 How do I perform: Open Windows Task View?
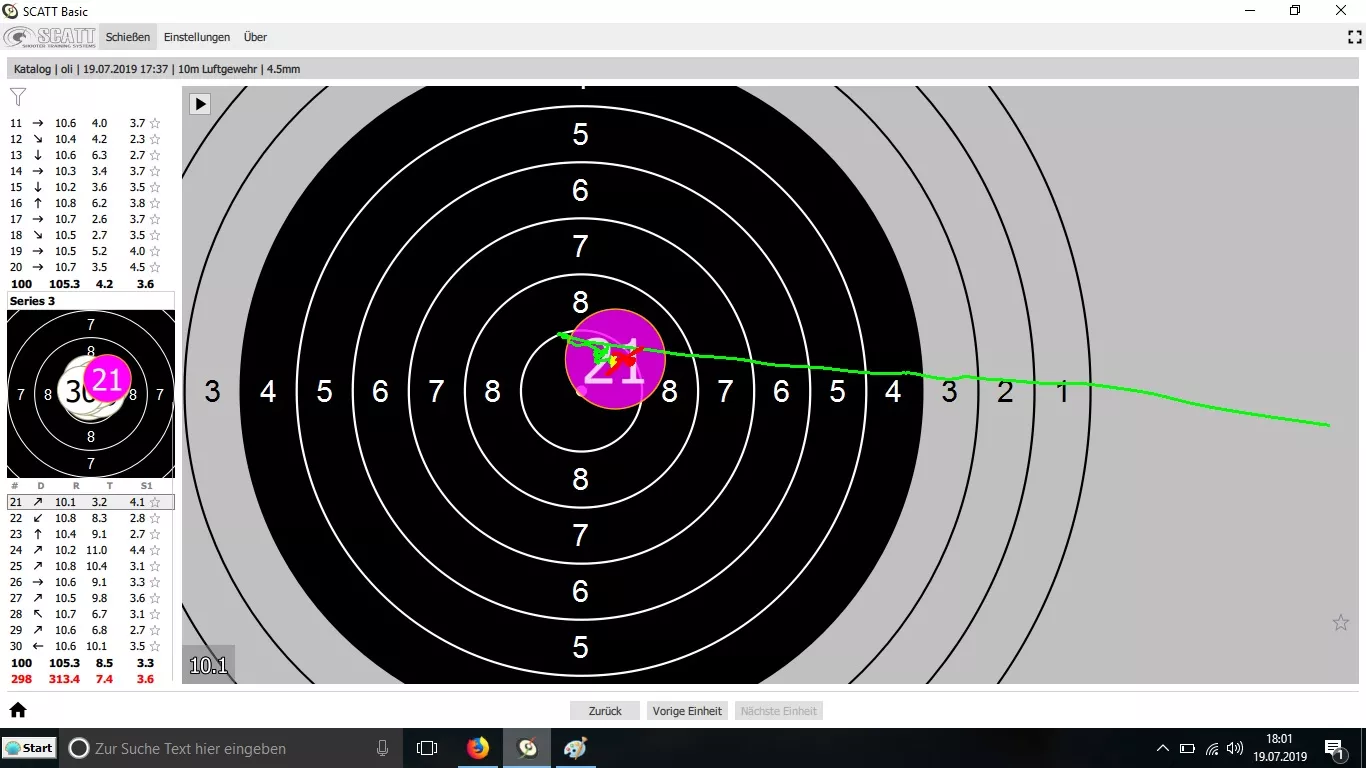point(427,748)
